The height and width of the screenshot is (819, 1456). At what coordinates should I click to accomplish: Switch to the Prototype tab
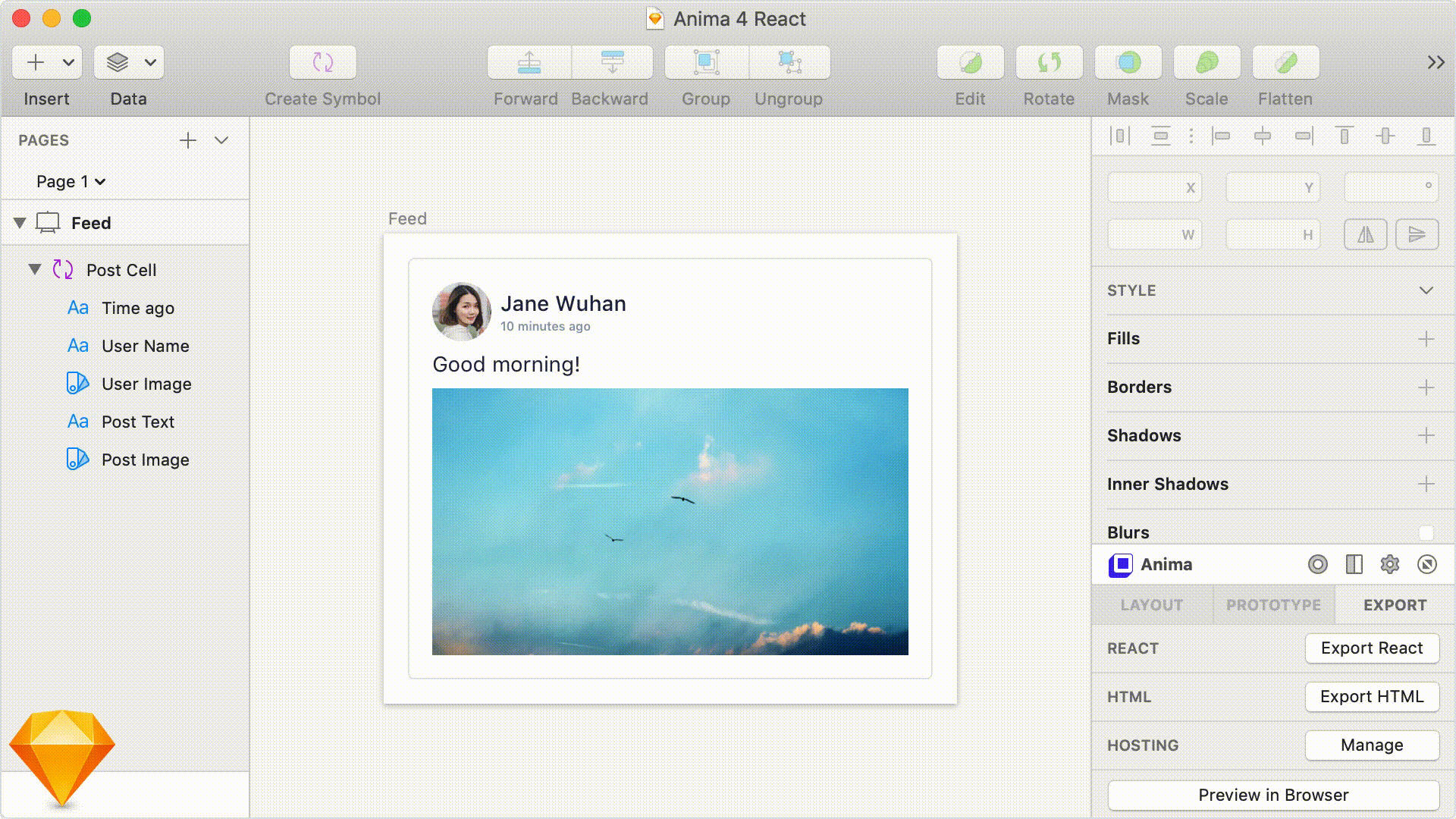pyautogui.click(x=1273, y=605)
